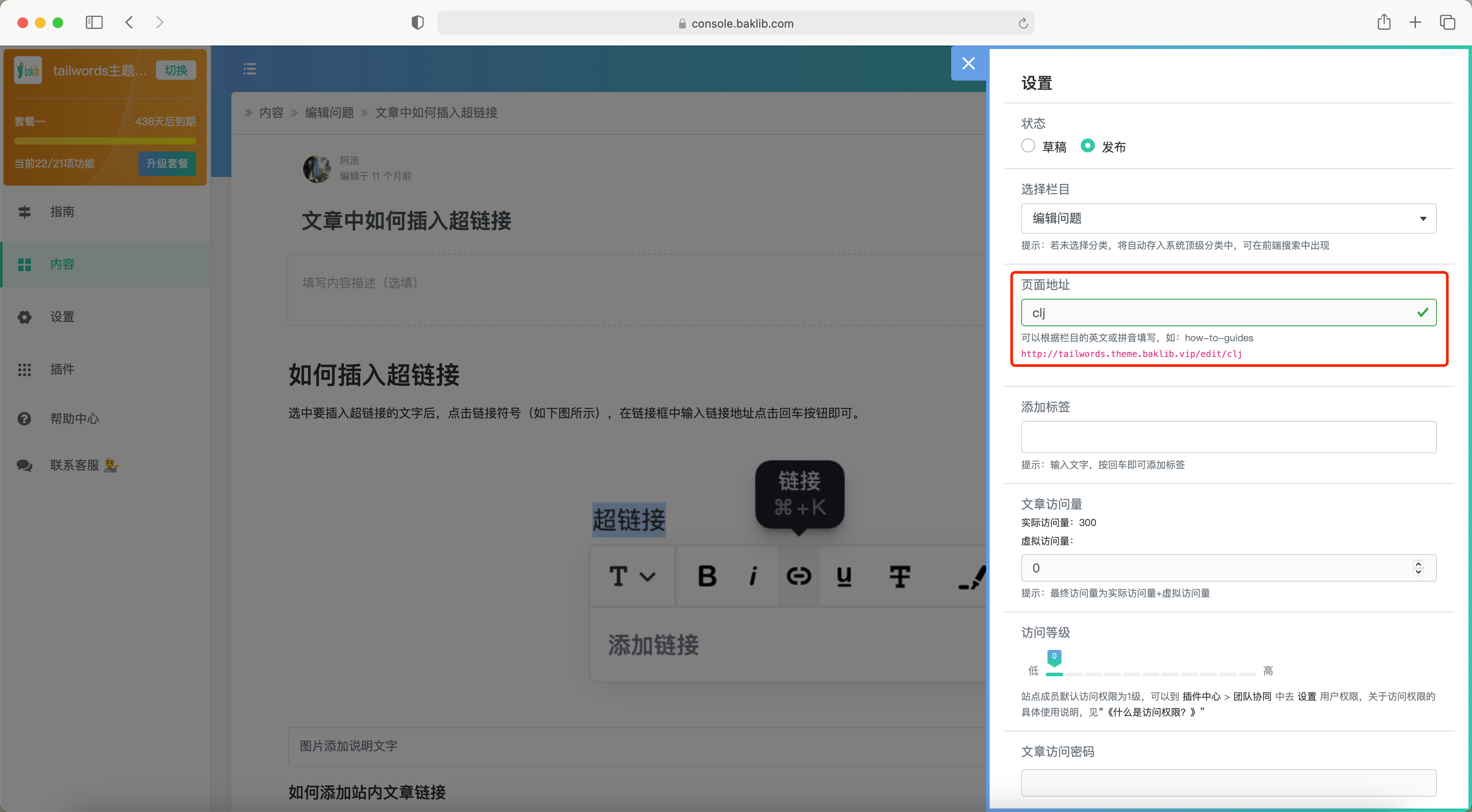
Task: Click the 编辑于 11 个月前 timestamp
Action: tap(375, 176)
